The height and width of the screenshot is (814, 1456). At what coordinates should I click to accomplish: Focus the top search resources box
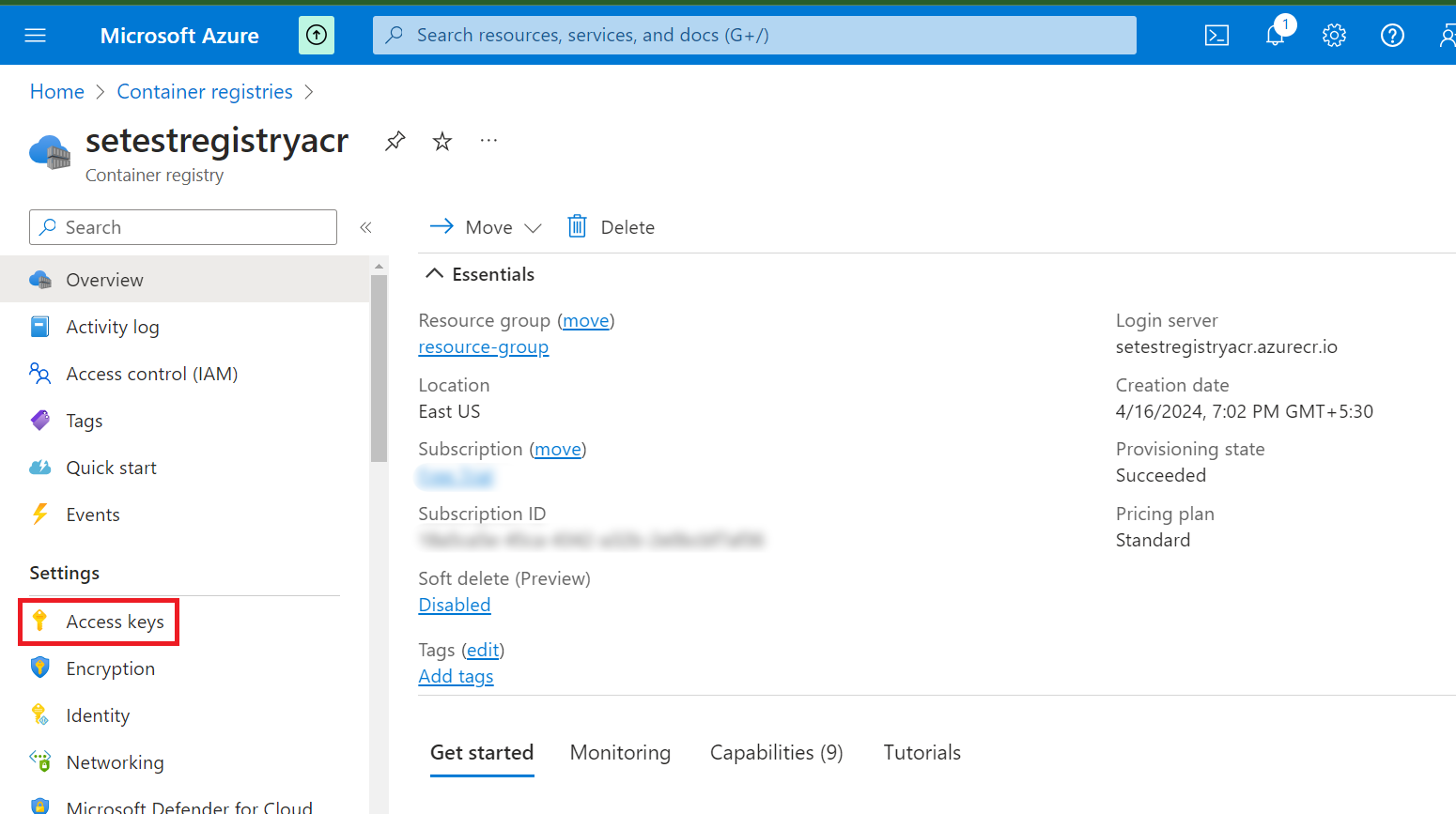tap(754, 36)
